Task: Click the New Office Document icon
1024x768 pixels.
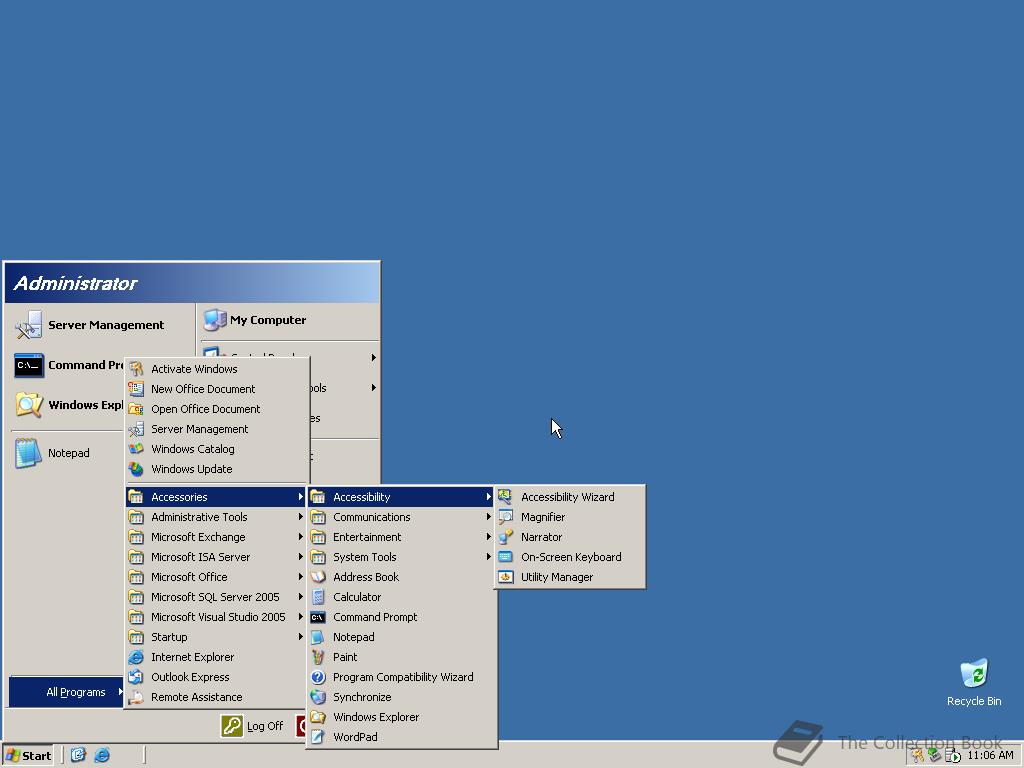Action: (x=136, y=389)
